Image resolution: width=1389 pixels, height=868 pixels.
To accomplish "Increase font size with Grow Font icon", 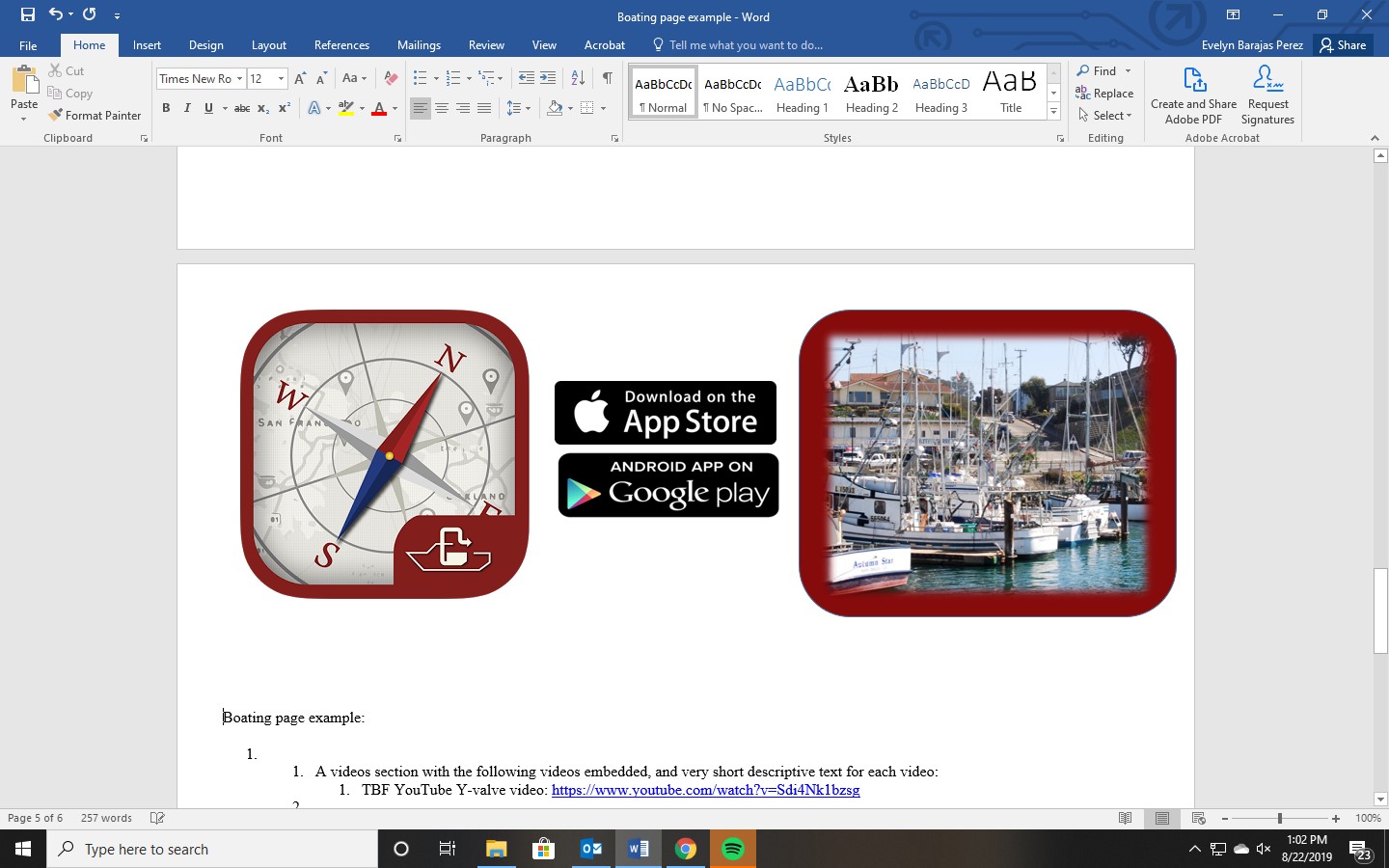I will tap(300, 79).
